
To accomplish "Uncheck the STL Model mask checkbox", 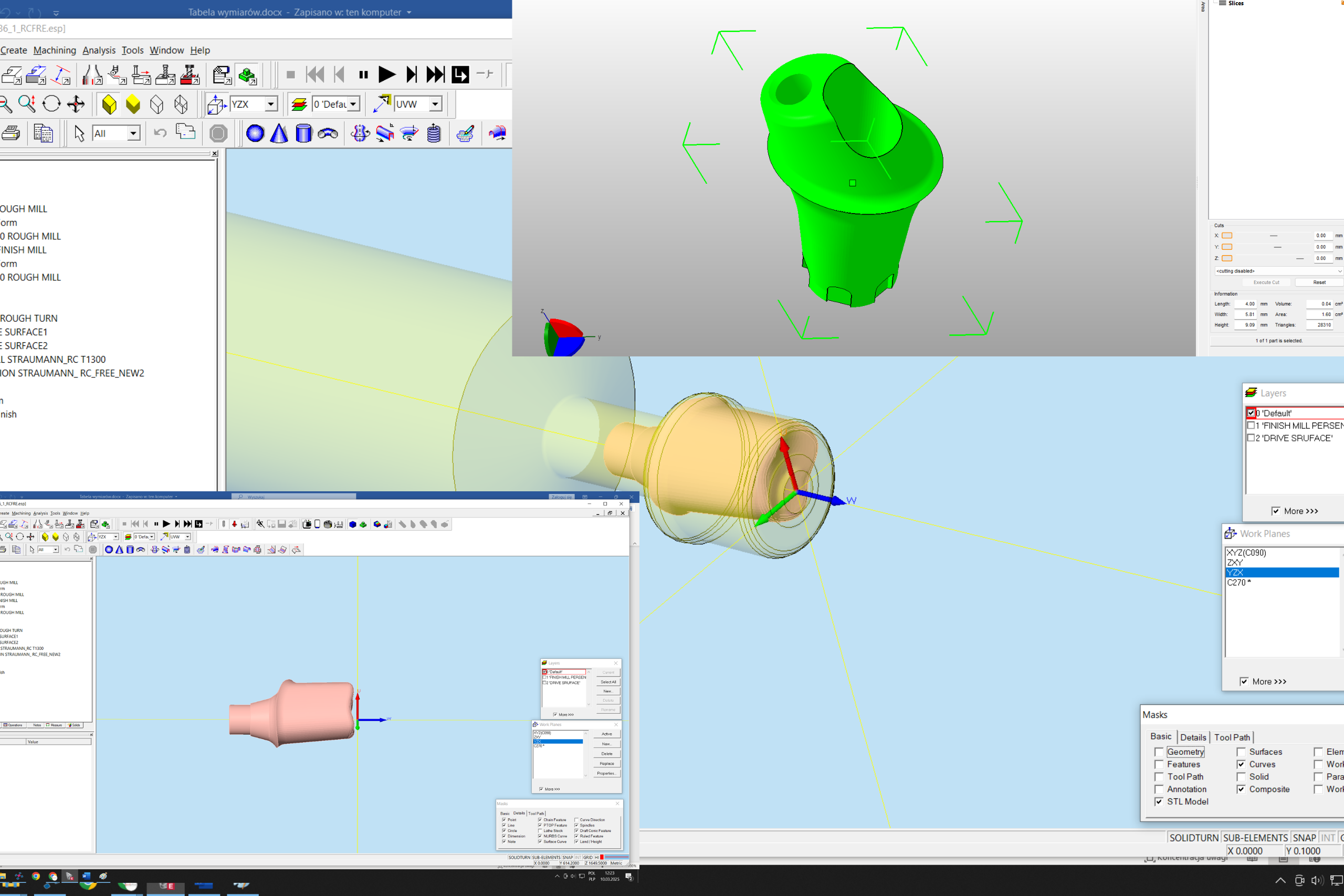I will (1159, 802).
